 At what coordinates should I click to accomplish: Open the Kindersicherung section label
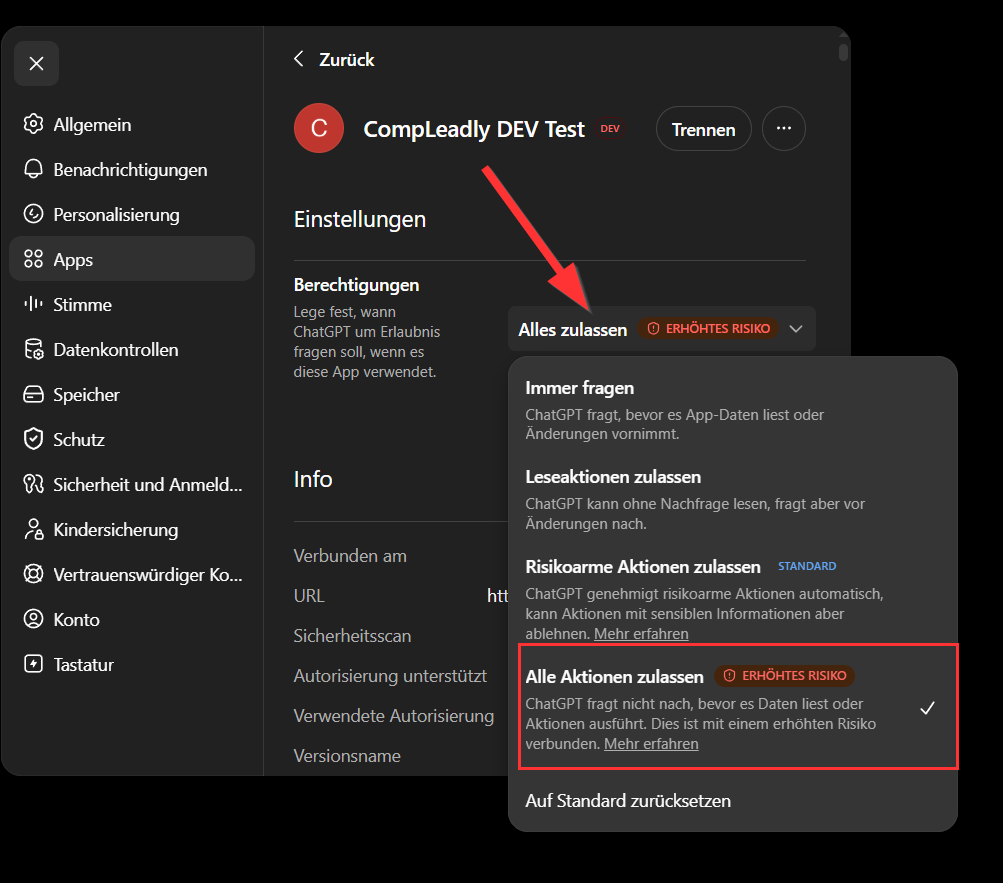[x=116, y=530]
